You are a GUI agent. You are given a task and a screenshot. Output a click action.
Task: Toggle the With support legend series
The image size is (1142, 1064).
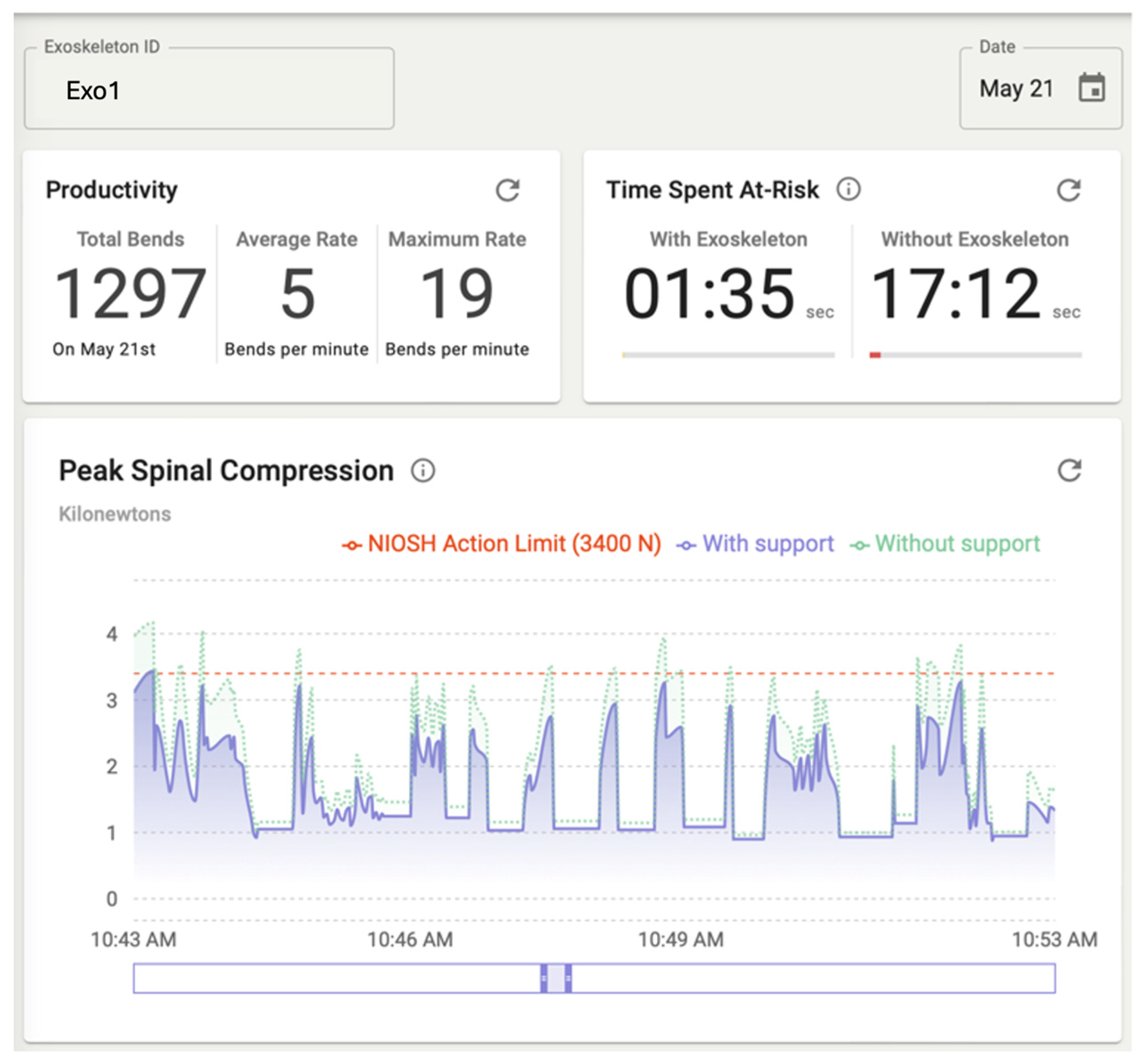click(755, 544)
